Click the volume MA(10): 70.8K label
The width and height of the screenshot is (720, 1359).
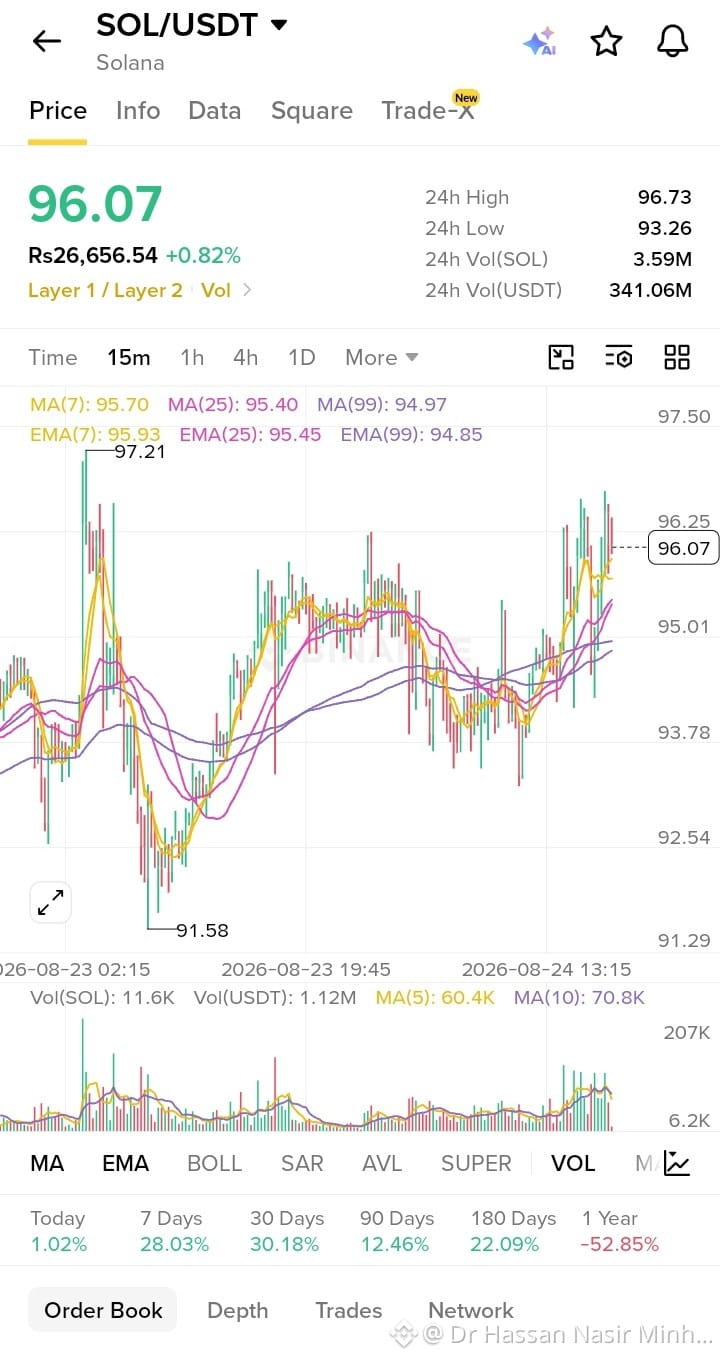579,997
